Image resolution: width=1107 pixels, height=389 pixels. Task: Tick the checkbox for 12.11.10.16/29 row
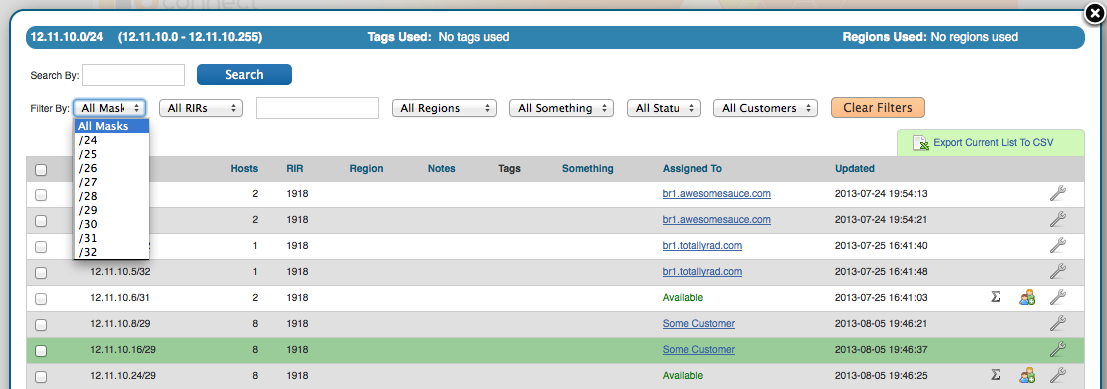pos(42,350)
